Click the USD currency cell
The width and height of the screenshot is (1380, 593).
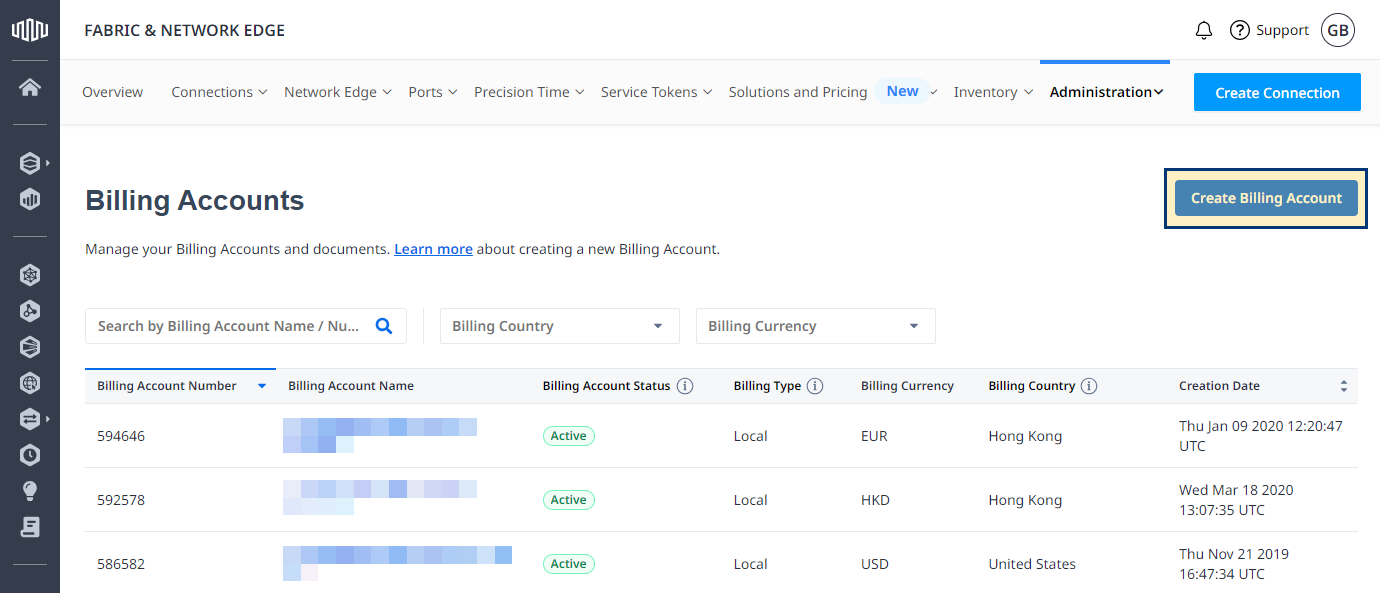point(875,564)
